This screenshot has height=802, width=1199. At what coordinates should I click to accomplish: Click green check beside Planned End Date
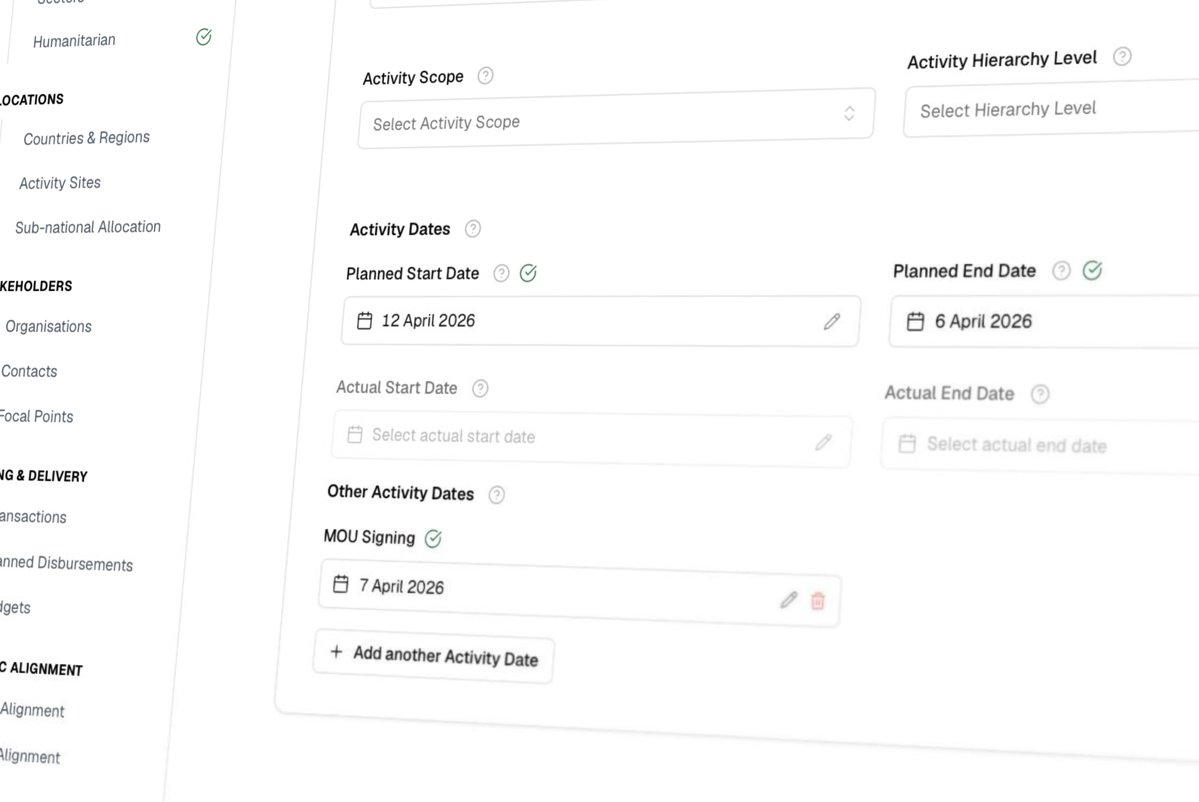(x=1093, y=270)
